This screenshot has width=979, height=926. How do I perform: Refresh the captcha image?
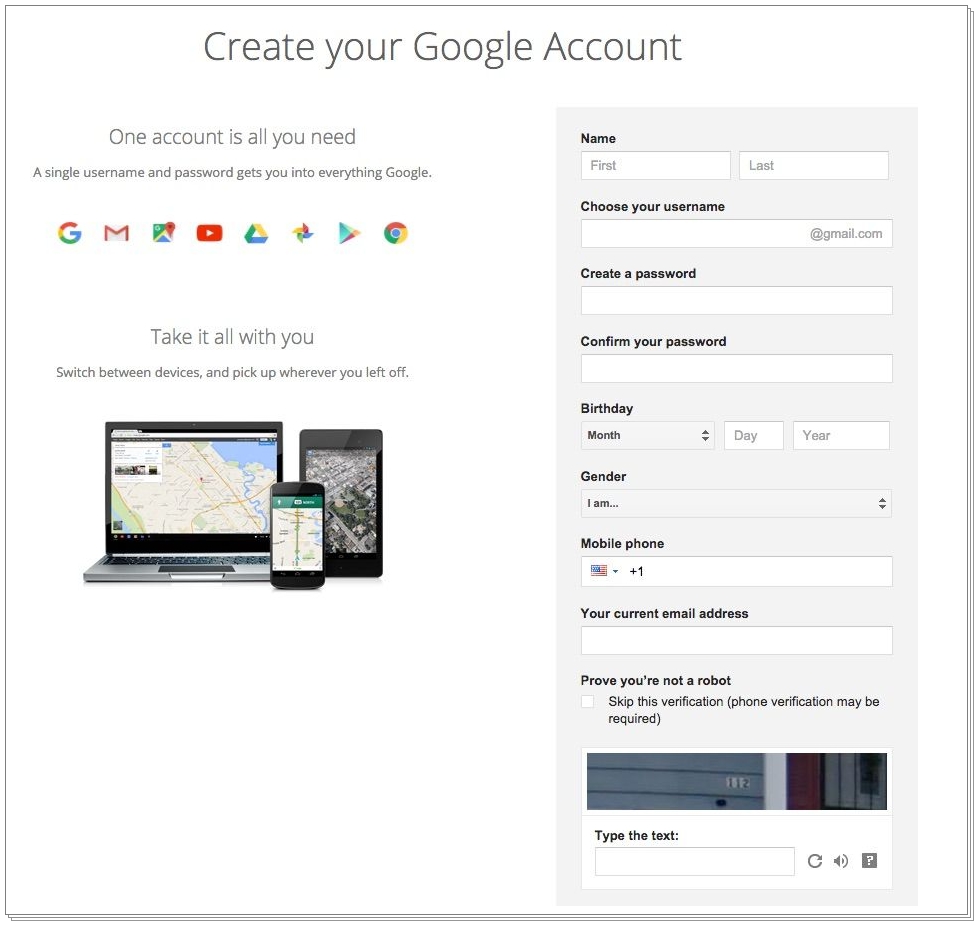(815, 861)
